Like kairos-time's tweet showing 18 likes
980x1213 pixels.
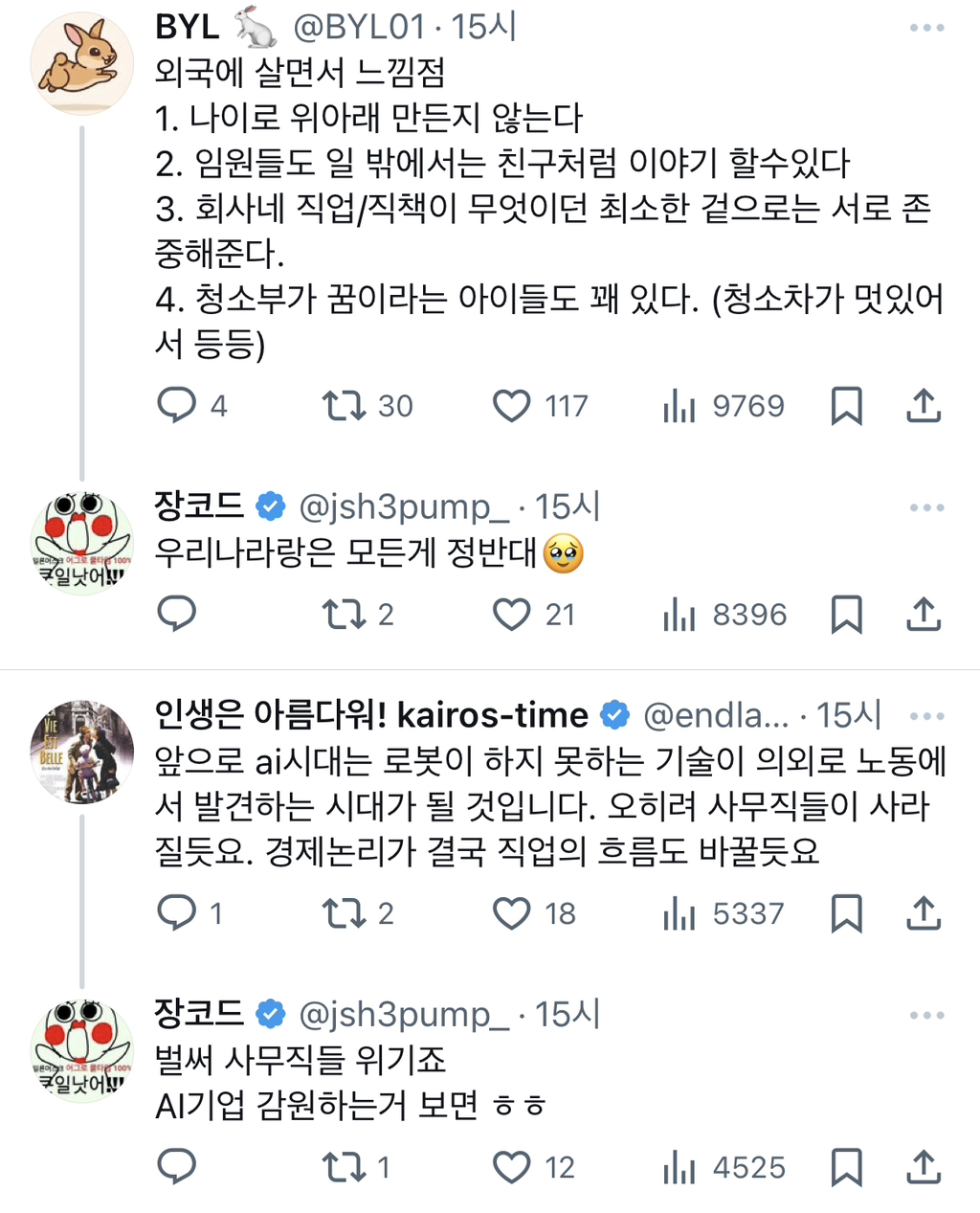coord(513,912)
